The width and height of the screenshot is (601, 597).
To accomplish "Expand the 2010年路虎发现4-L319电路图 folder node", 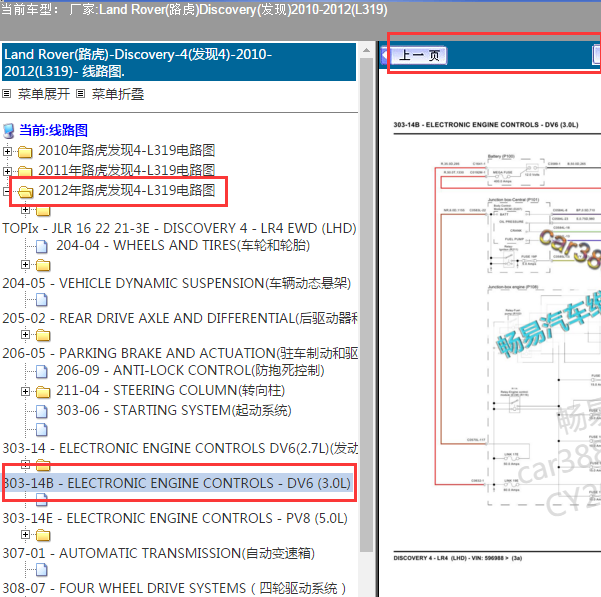I will [x=7, y=151].
